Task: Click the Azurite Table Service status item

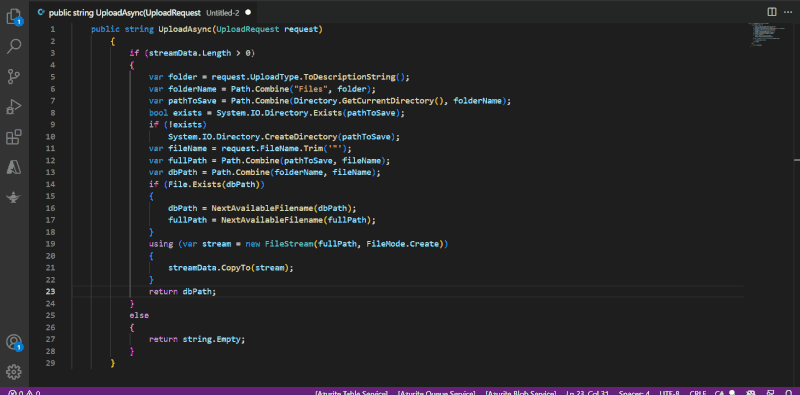Action: pyautogui.click(x=352, y=392)
